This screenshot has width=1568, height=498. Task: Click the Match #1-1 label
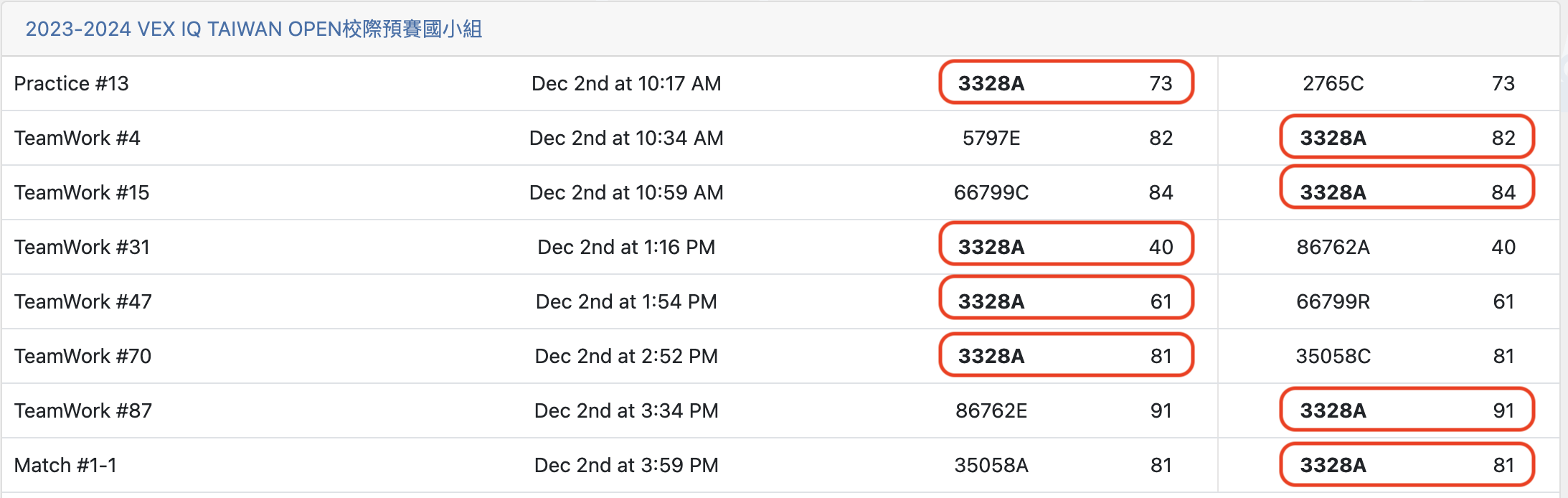[65, 466]
